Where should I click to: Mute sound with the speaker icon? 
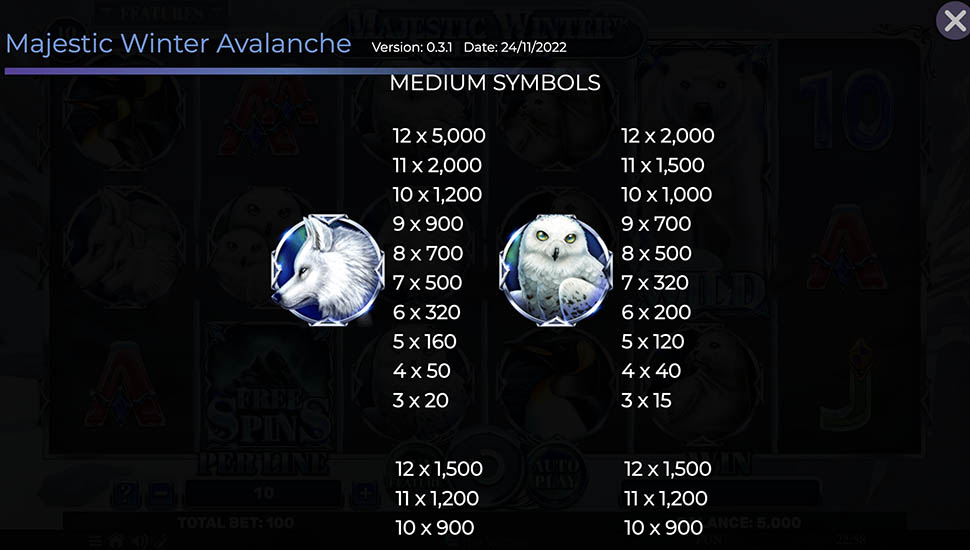tap(140, 541)
